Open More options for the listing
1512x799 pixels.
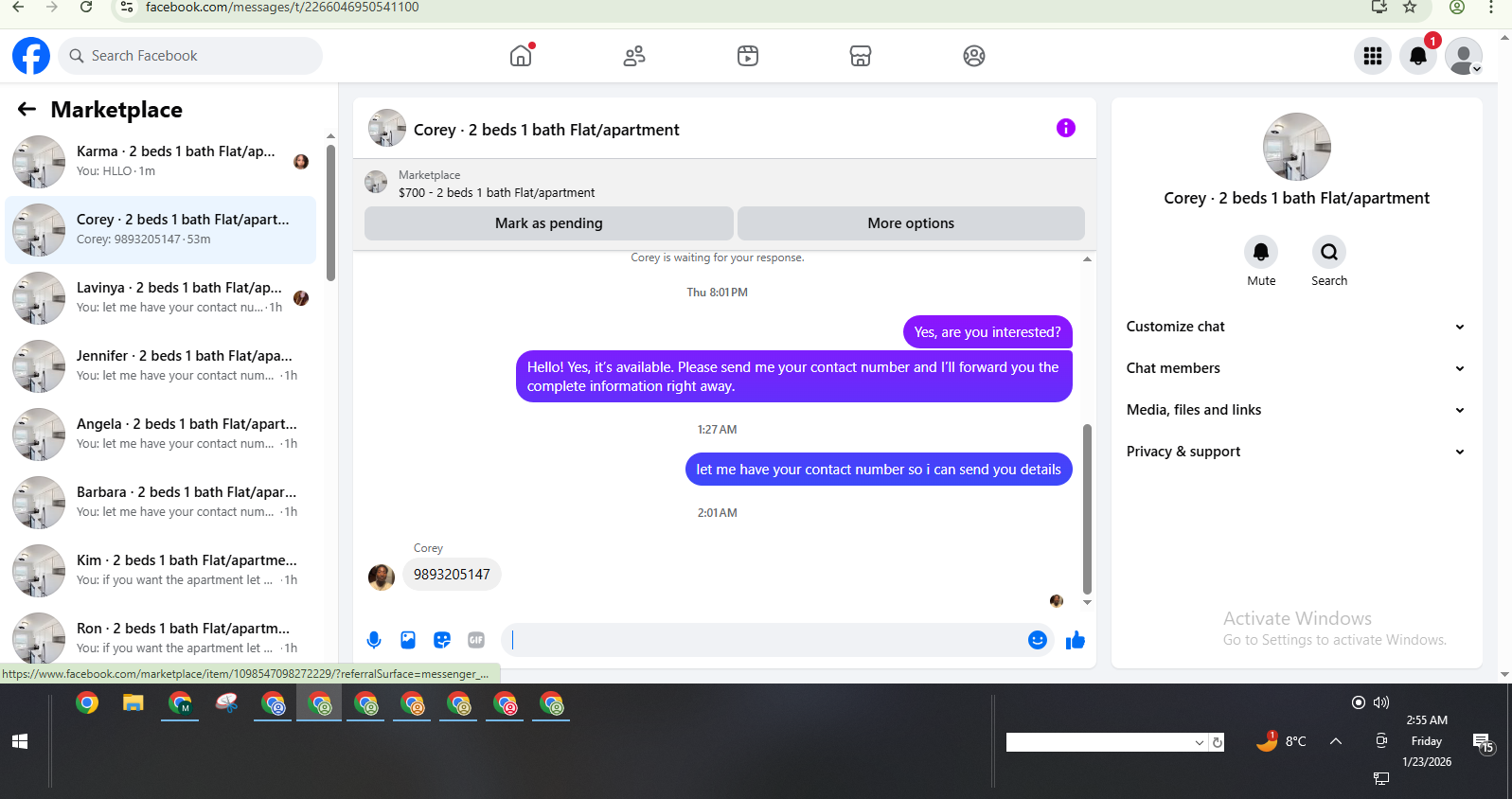(x=911, y=223)
